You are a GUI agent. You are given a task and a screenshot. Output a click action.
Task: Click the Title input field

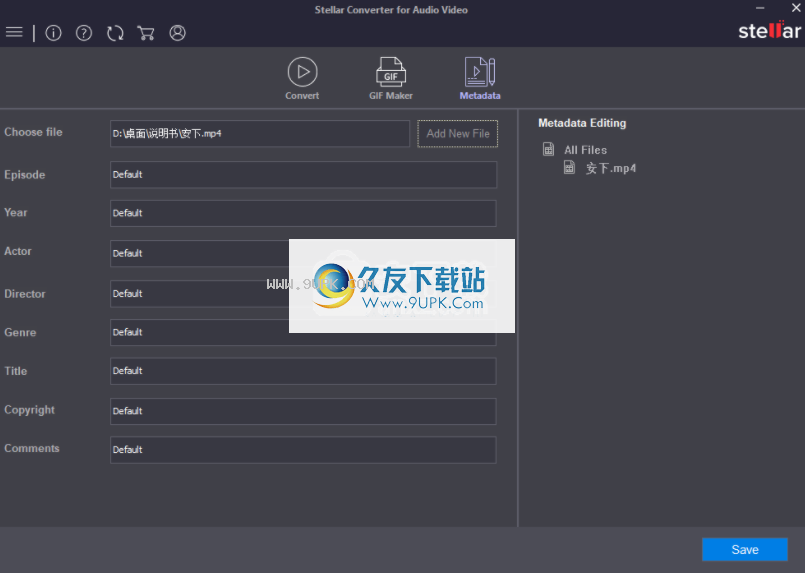pos(303,371)
